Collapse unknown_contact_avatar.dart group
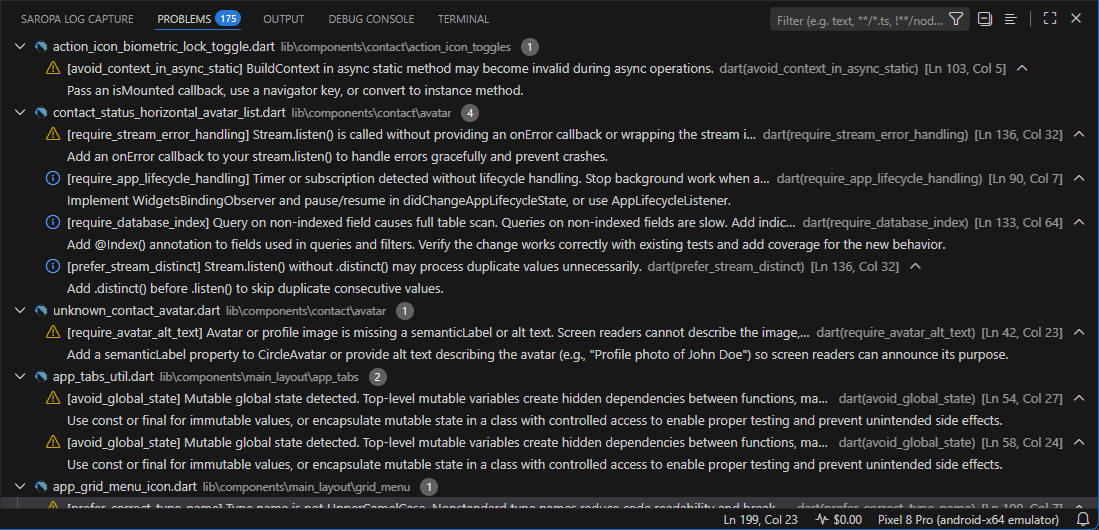 coord(19,311)
